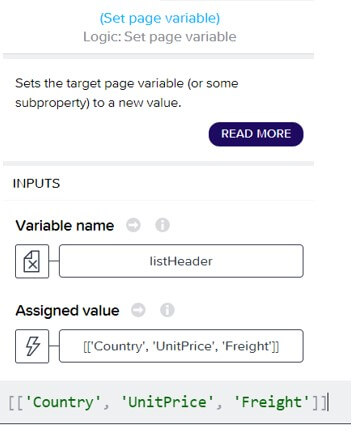Click the READ MORE button

click(x=256, y=134)
